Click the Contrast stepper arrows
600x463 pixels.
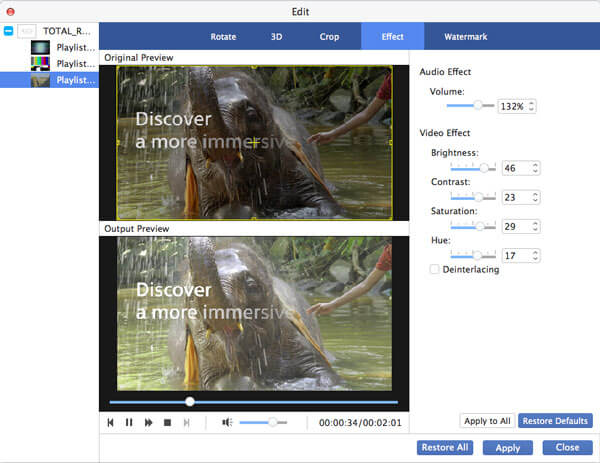click(x=535, y=197)
